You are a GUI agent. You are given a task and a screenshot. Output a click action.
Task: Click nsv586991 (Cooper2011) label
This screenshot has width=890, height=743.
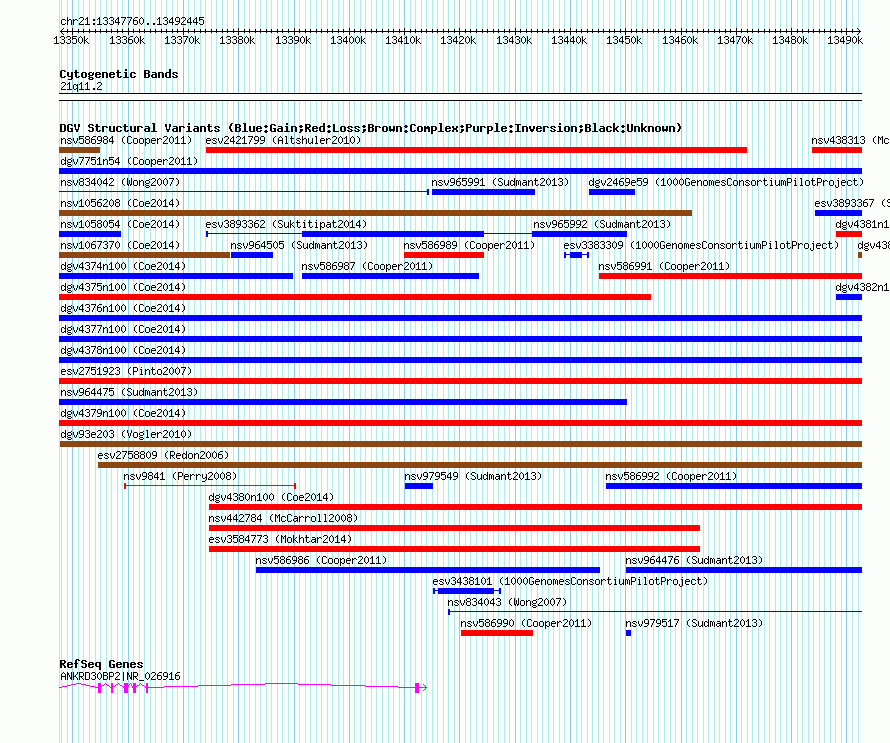click(x=664, y=266)
